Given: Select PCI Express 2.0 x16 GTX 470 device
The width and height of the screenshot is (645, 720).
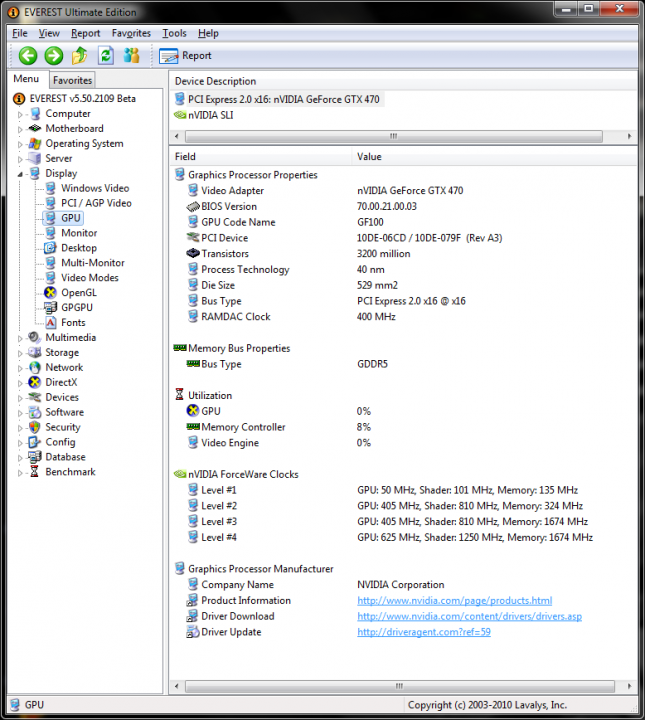Looking at the screenshot, I should tap(278, 99).
